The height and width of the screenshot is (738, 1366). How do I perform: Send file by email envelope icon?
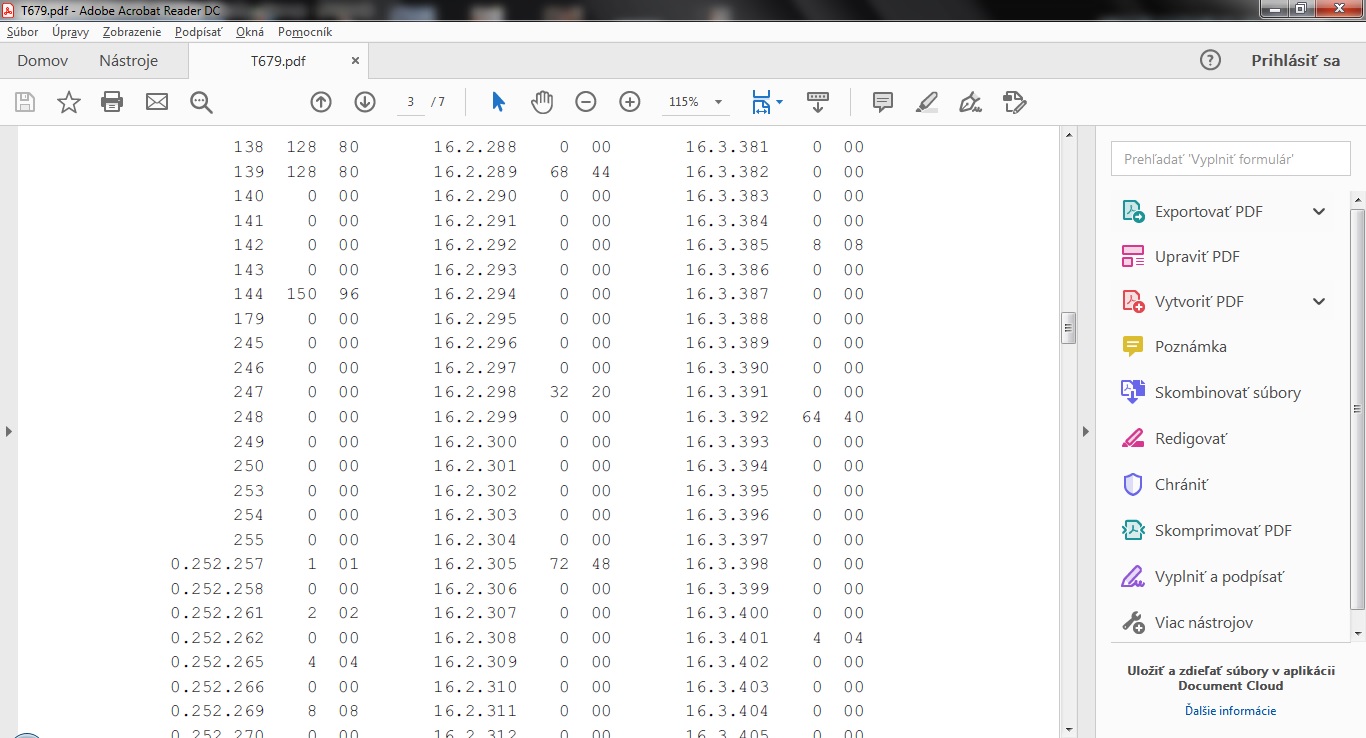(x=157, y=102)
